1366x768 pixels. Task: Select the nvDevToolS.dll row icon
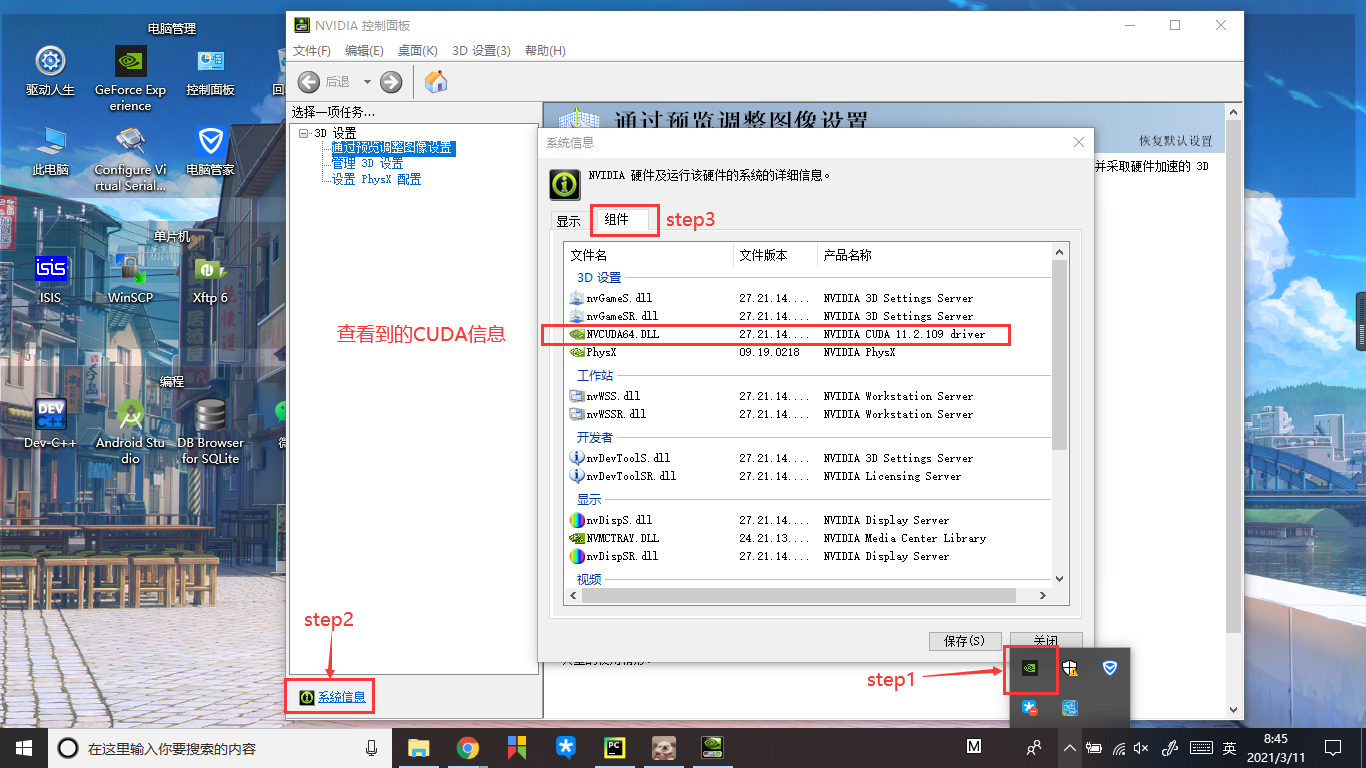(x=577, y=458)
